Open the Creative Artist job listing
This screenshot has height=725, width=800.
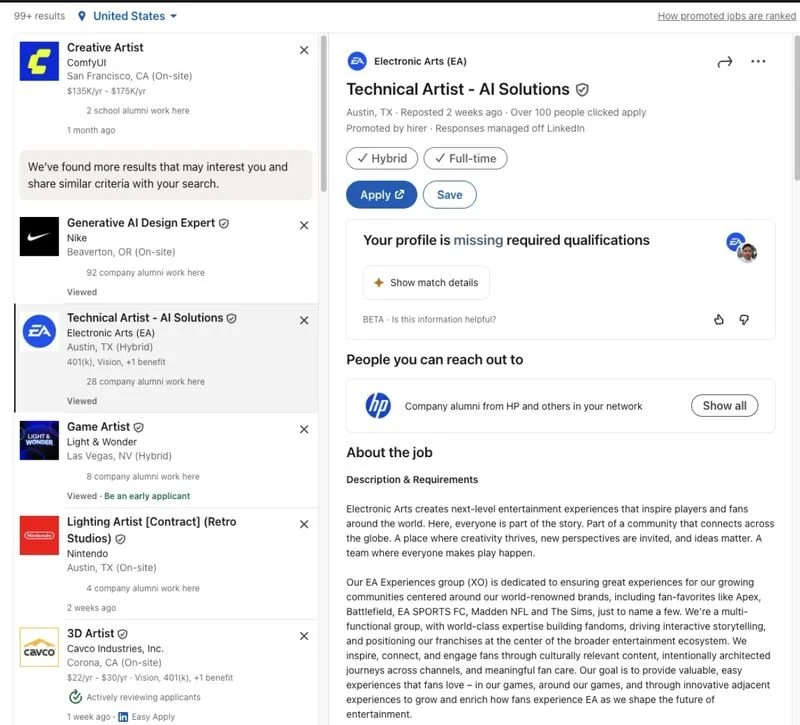click(x=105, y=47)
